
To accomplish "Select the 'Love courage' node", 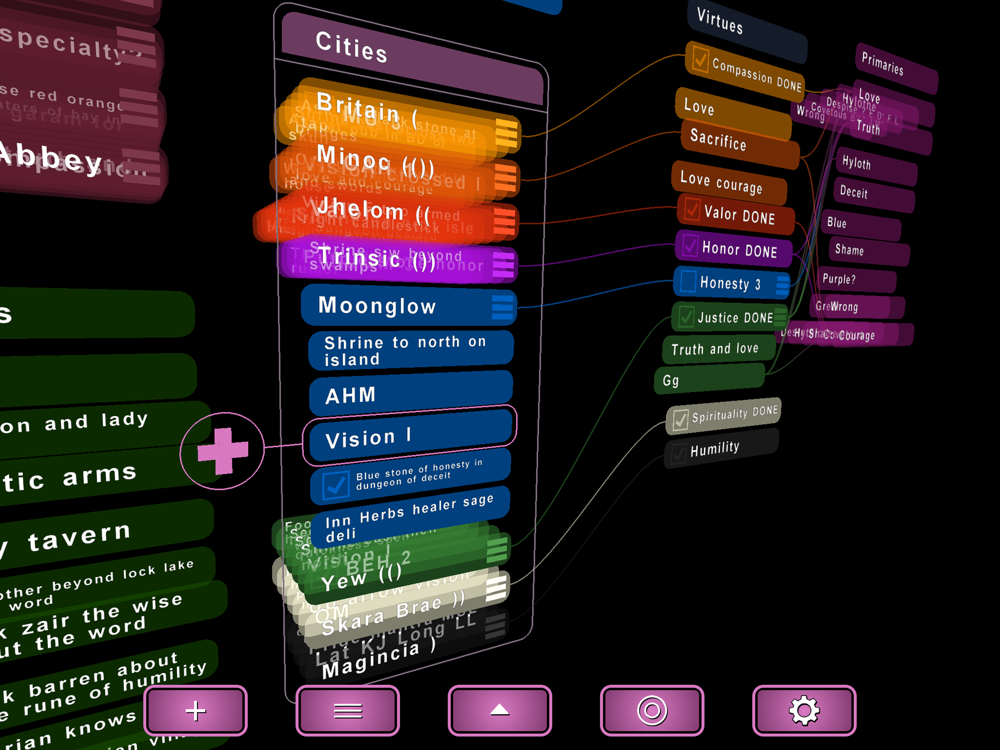I will point(729,183).
